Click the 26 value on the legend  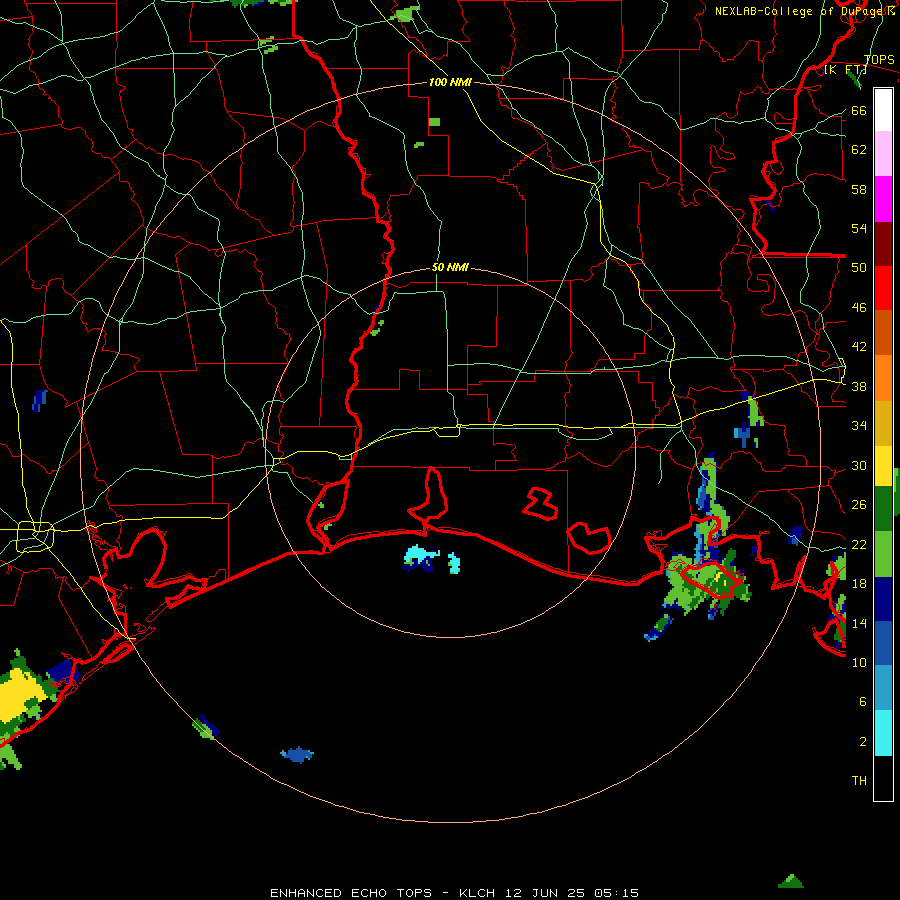tap(859, 505)
